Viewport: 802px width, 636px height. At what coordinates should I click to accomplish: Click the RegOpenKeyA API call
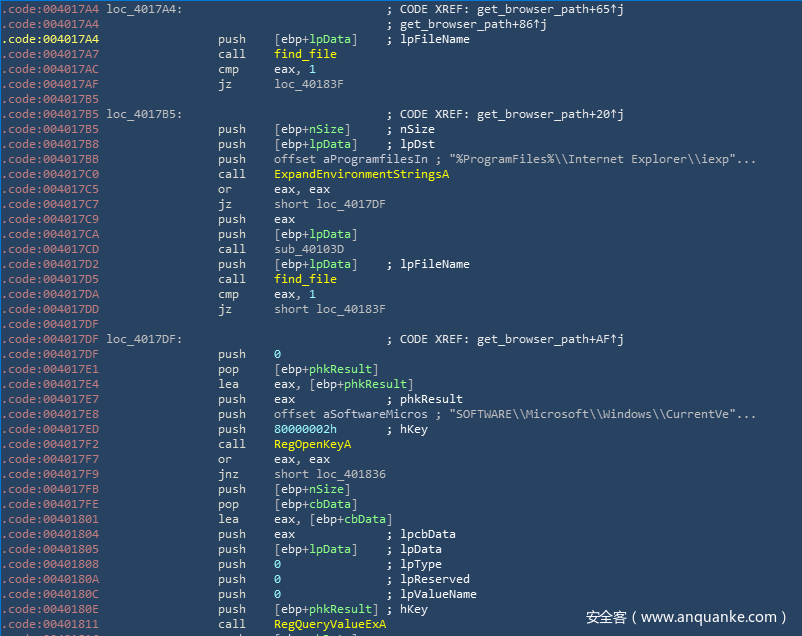[312, 444]
